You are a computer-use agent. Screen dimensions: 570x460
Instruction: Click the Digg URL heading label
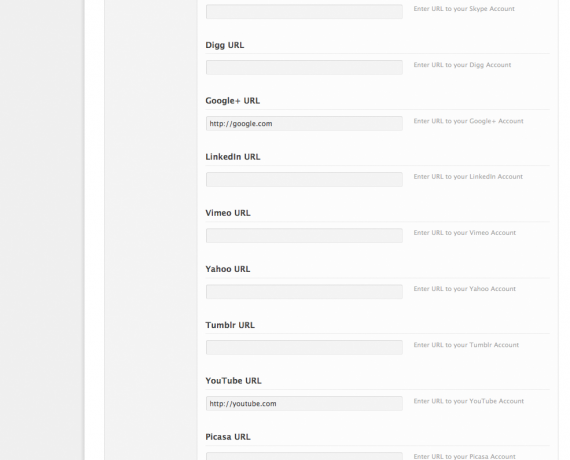click(x=225, y=45)
